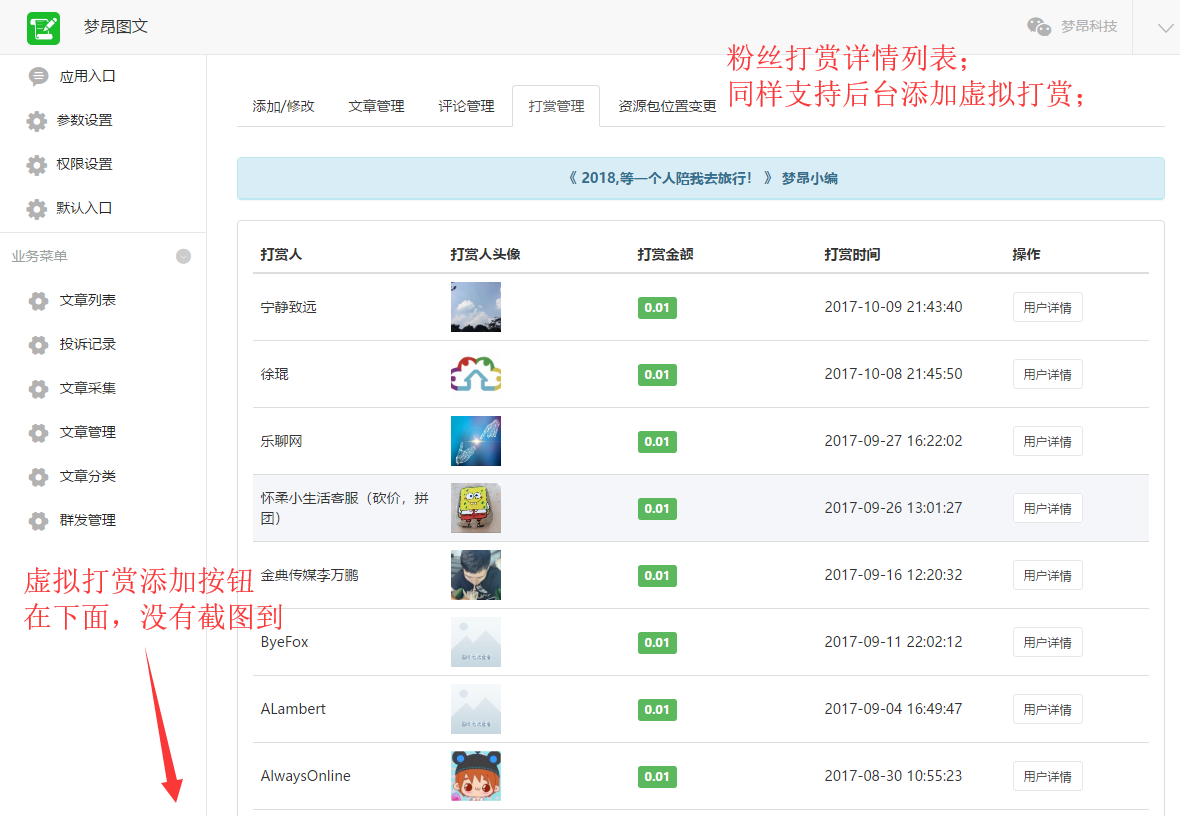Click 徐琨's colorful house avatar
Screen dimensions: 1180x816
coord(476,374)
